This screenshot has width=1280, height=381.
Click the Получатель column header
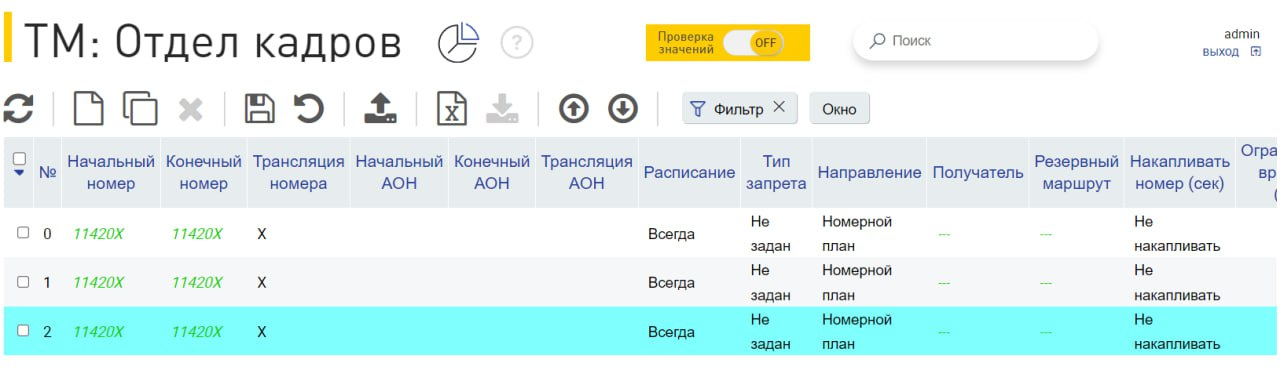(x=978, y=172)
